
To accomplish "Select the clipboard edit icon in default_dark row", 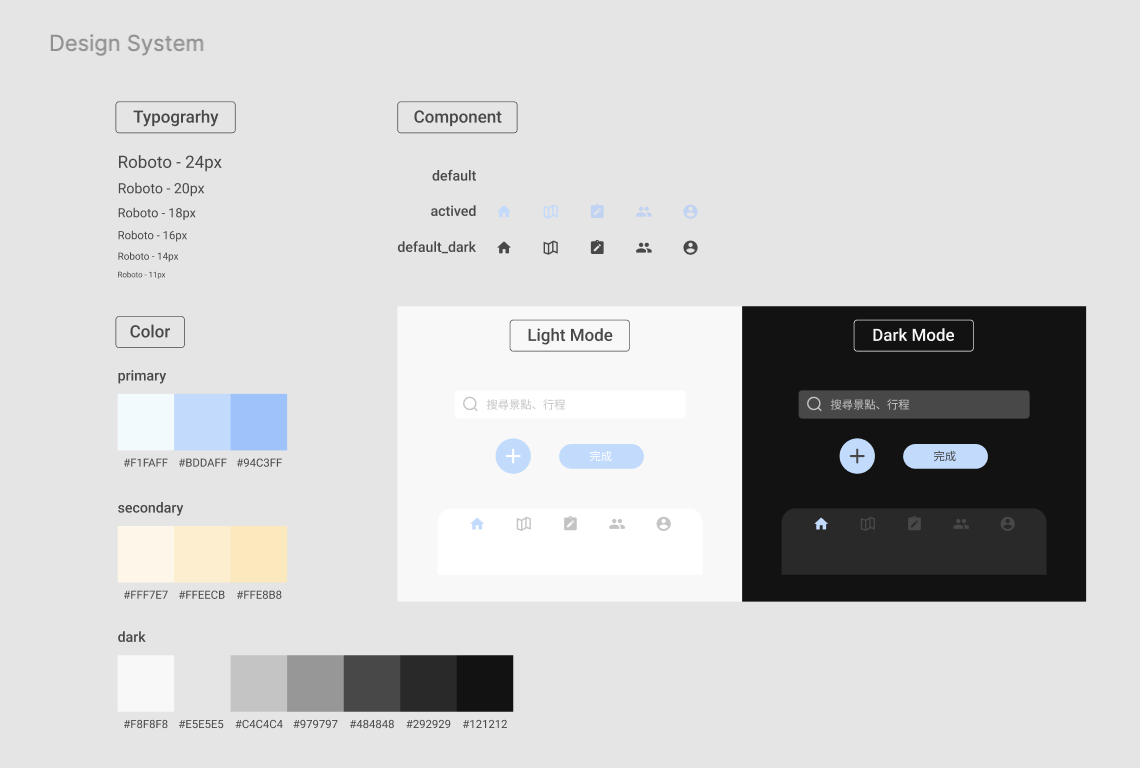I will click(x=597, y=248).
